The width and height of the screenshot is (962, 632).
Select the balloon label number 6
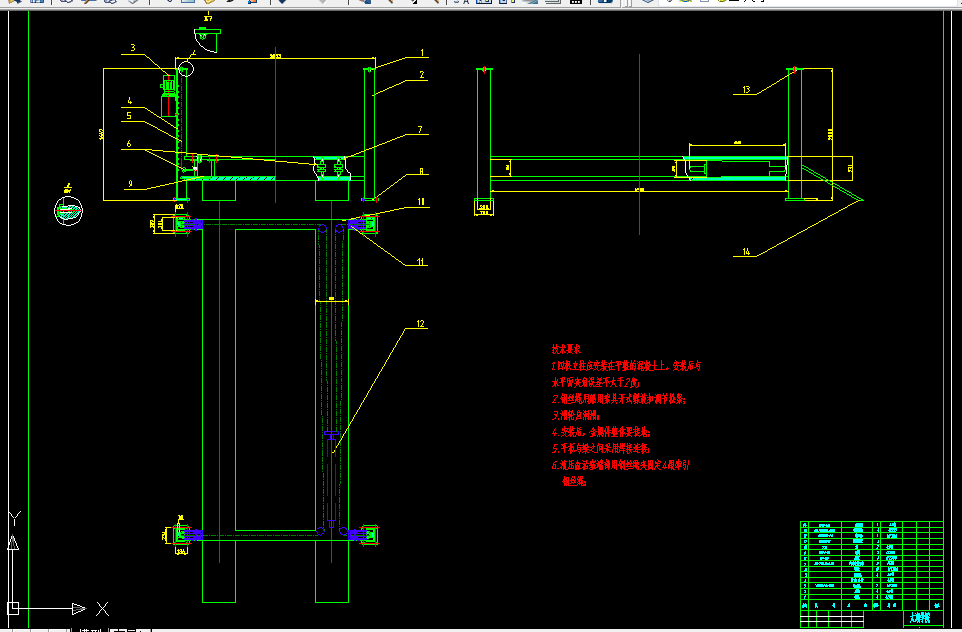(129, 144)
